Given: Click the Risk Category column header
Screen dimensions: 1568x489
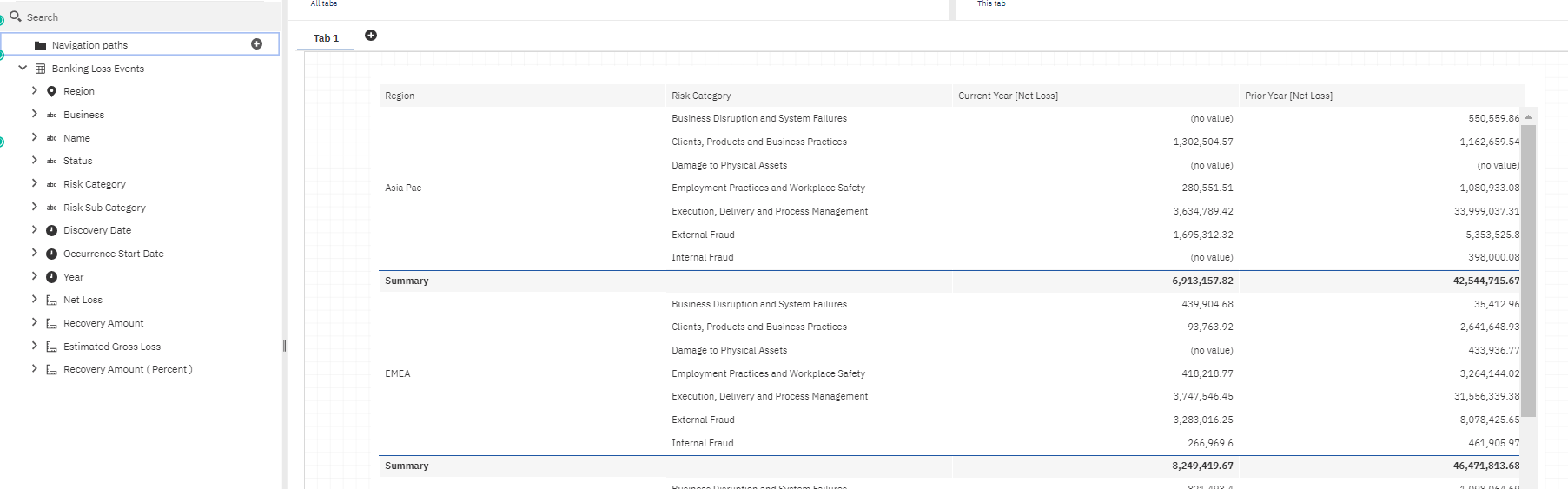Looking at the screenshot, I should coord(809,96).
